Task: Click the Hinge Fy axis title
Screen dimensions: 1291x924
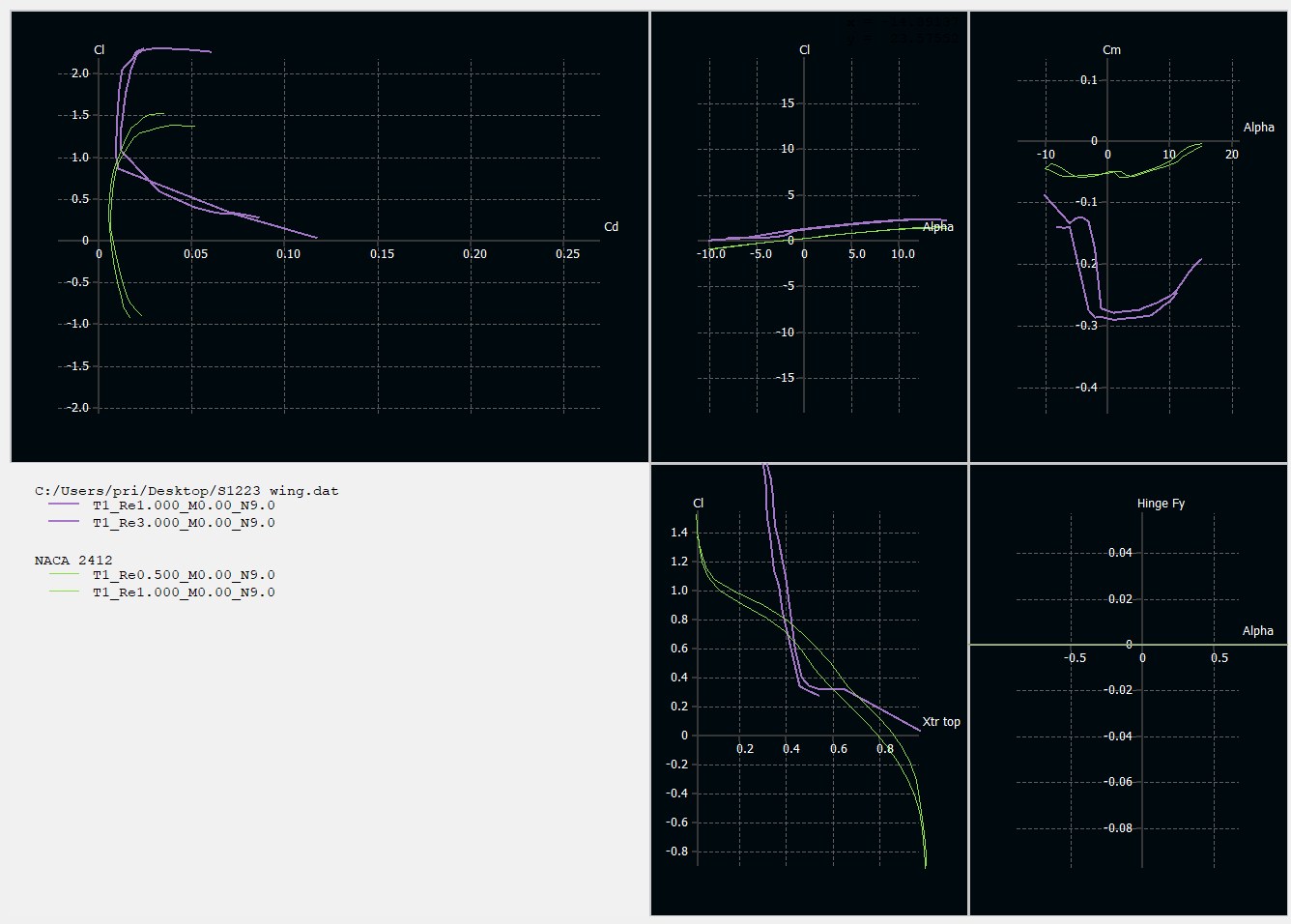Action: [1161, 504]
